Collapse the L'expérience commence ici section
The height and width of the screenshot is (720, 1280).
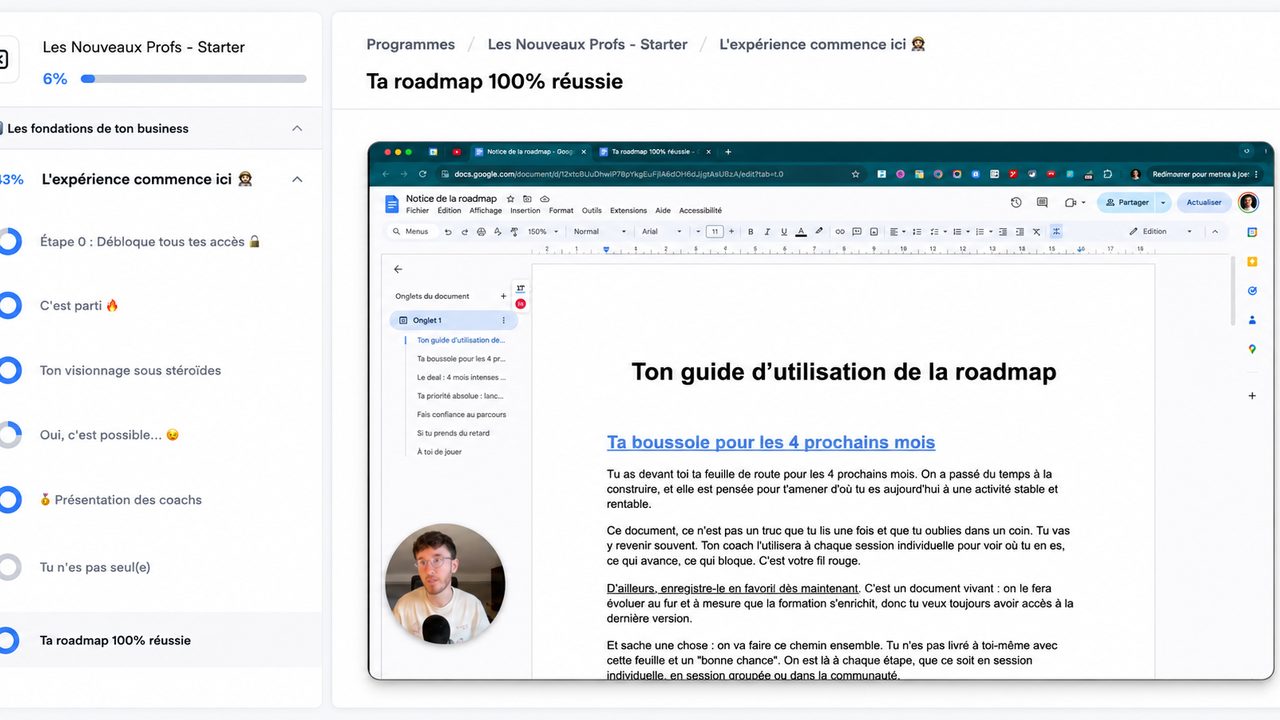pyautogui.click(x=297, y=179)
